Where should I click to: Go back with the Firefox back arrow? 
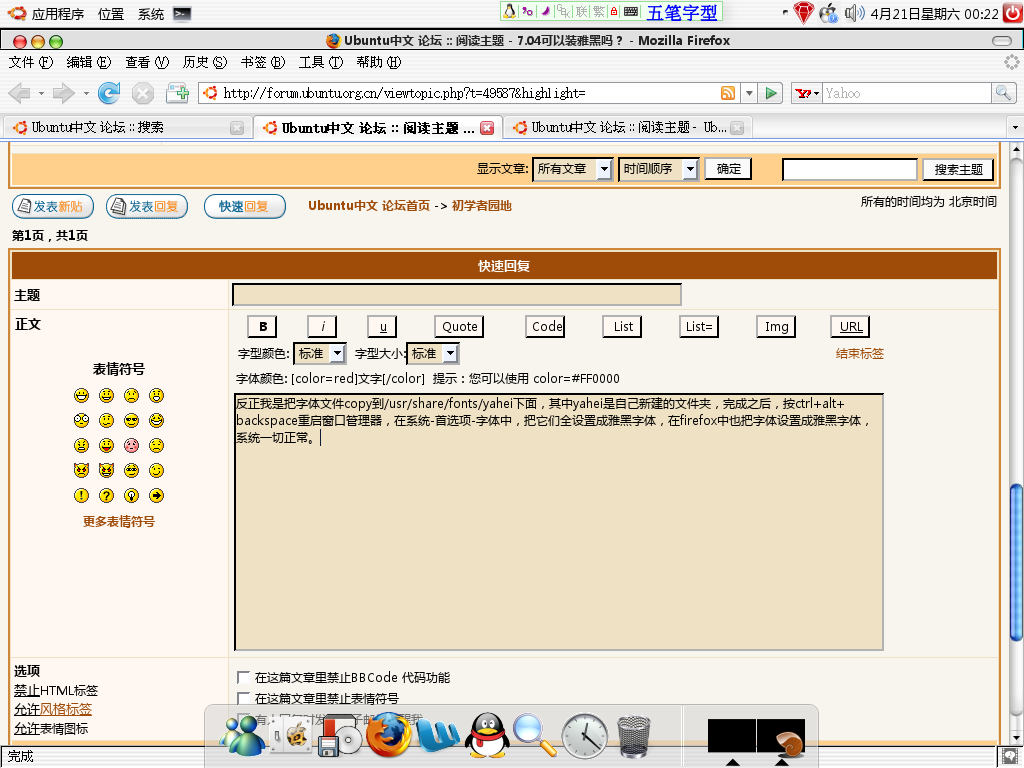[20, 93]
